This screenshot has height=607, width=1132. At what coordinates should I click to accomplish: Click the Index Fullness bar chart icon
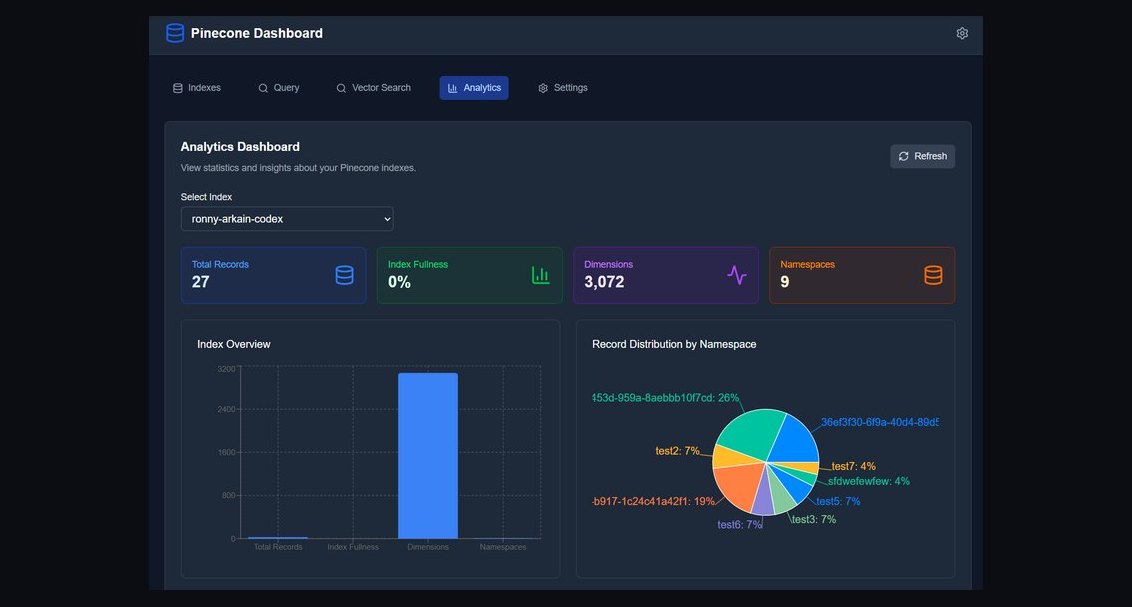[541, 275]
